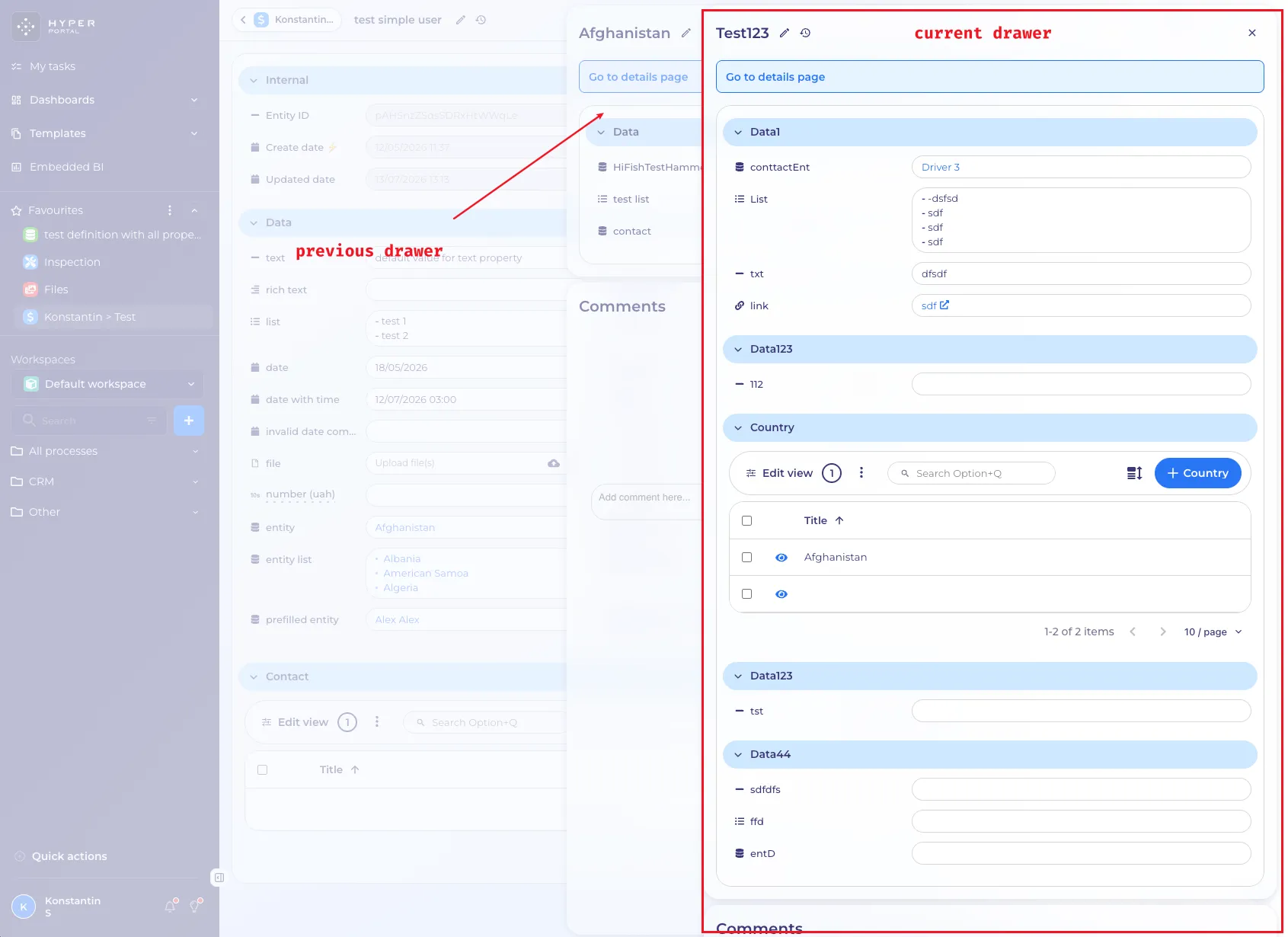Collapse Favourites list chevron
The image size is (1288, 937).
tap(194, 210)
